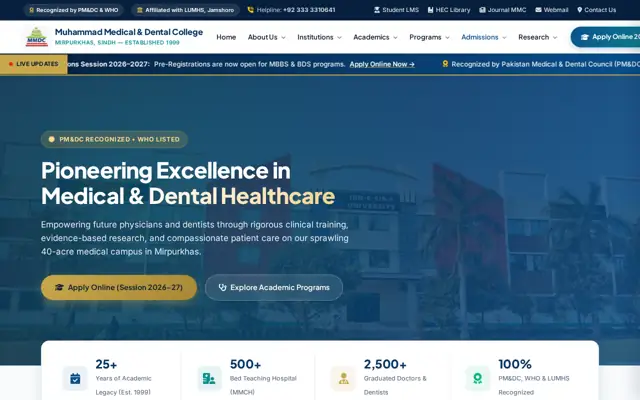Open the Admissions menu

click(484, 37)
